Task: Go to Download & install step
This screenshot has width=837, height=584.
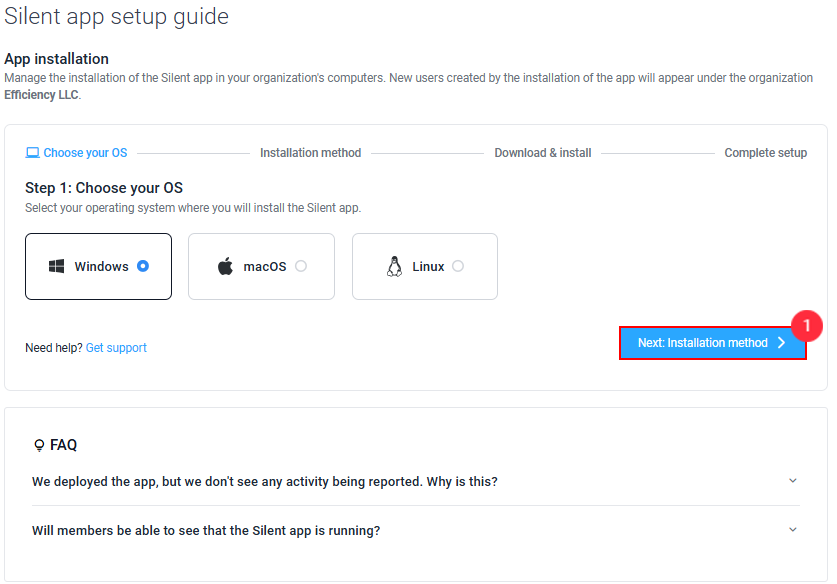Action: [543, 153]
